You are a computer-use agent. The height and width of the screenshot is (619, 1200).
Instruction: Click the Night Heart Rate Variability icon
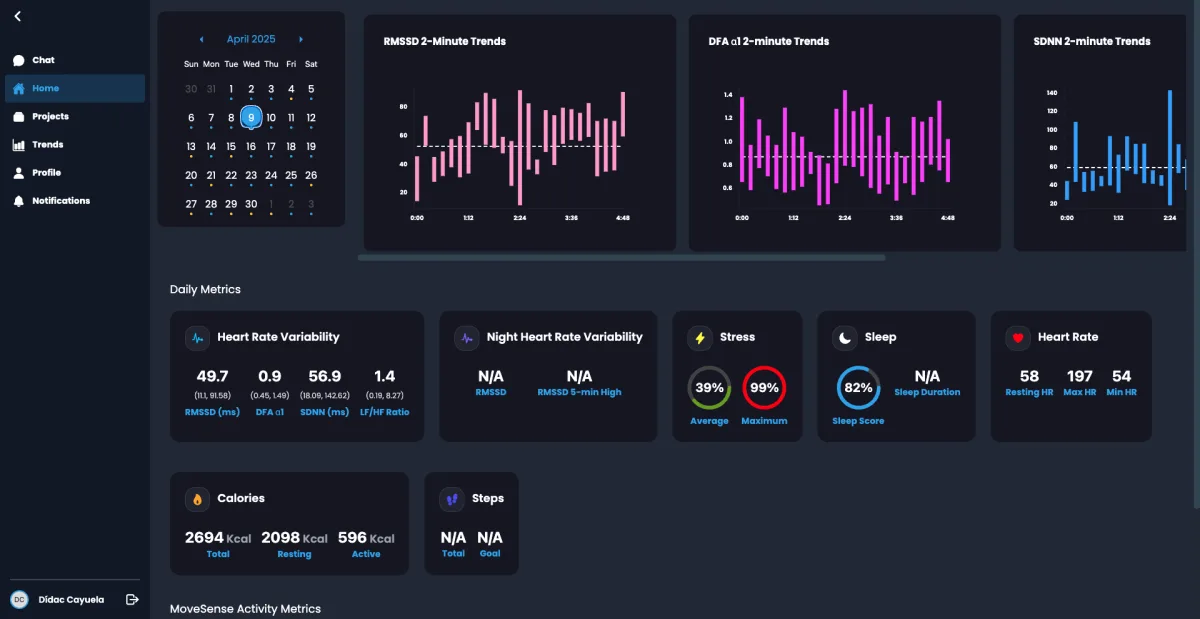click(x=467, y=338)
